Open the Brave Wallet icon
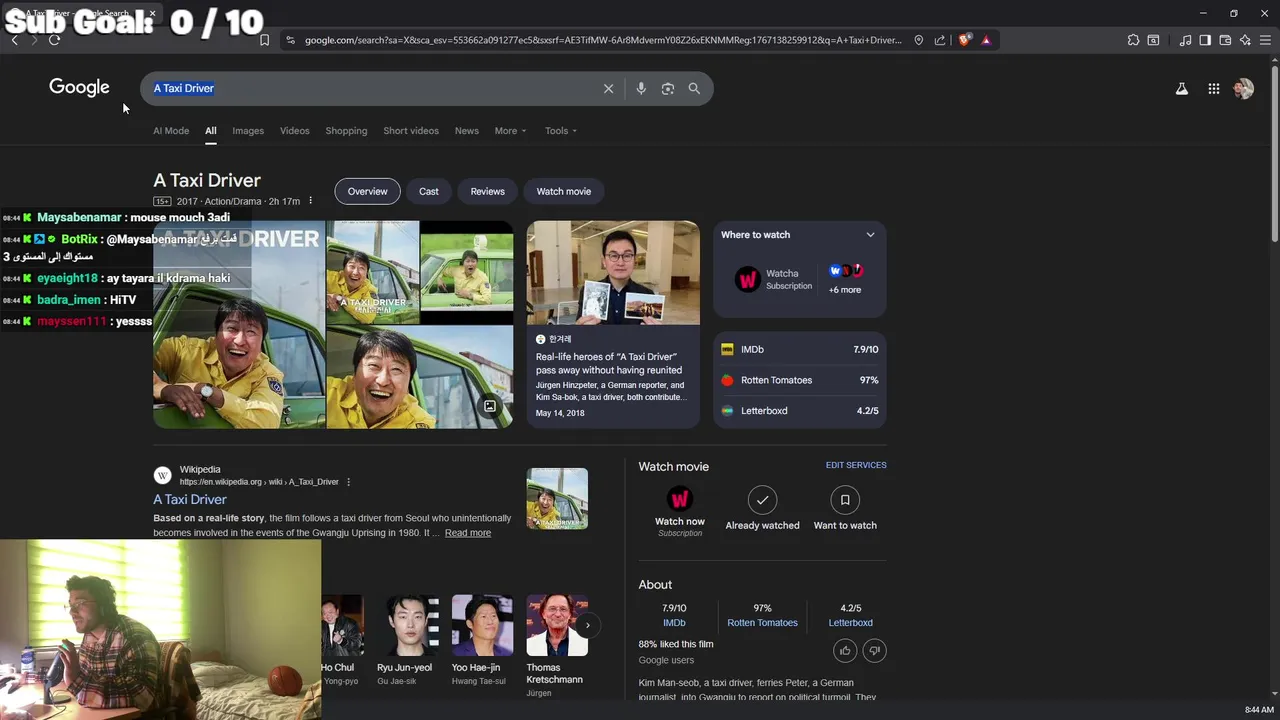Viewport: 1280px width, 720px height. (x=1225, y=40)
